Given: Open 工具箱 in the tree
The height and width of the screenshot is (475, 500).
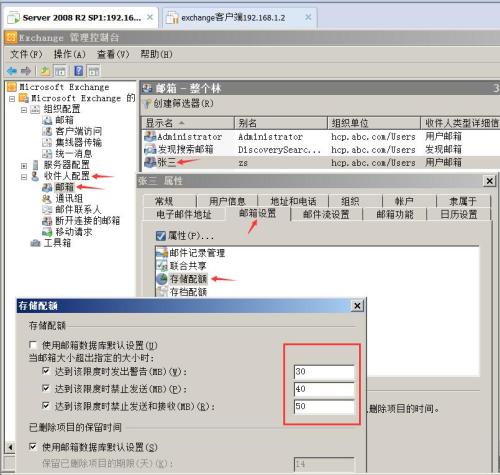Looking at the screenshot, I should [57, 243].
